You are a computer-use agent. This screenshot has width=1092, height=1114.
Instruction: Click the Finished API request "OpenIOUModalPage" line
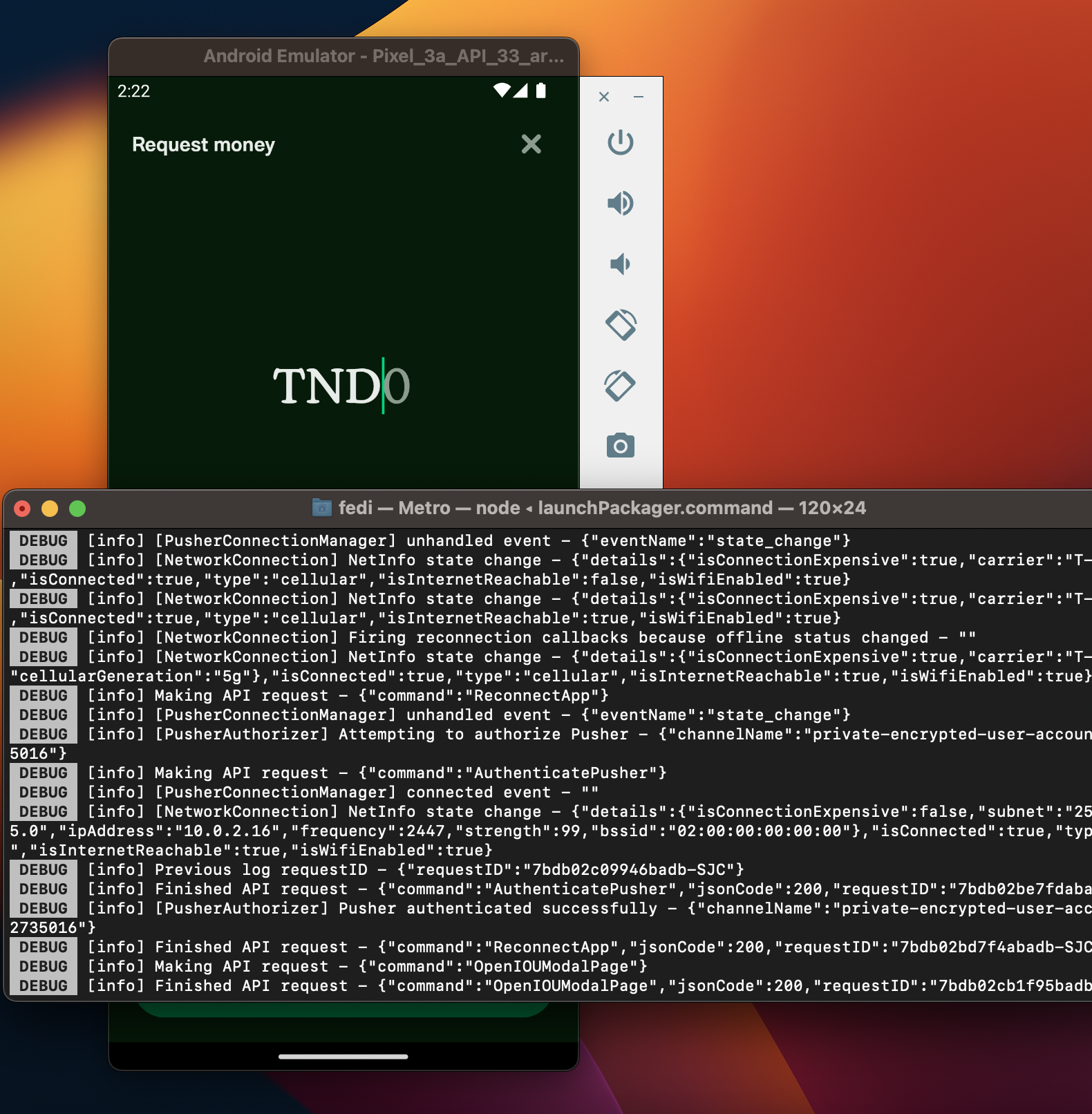[551, 985]
